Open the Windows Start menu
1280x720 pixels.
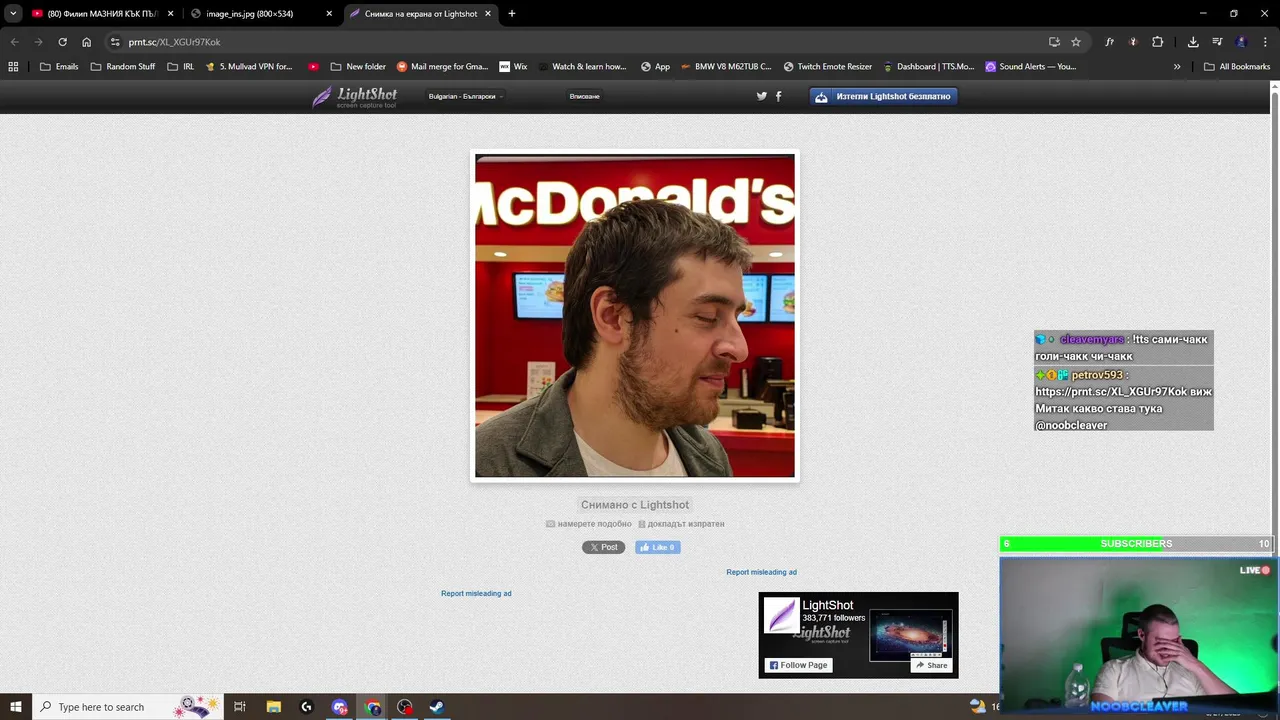pos(15,707)
